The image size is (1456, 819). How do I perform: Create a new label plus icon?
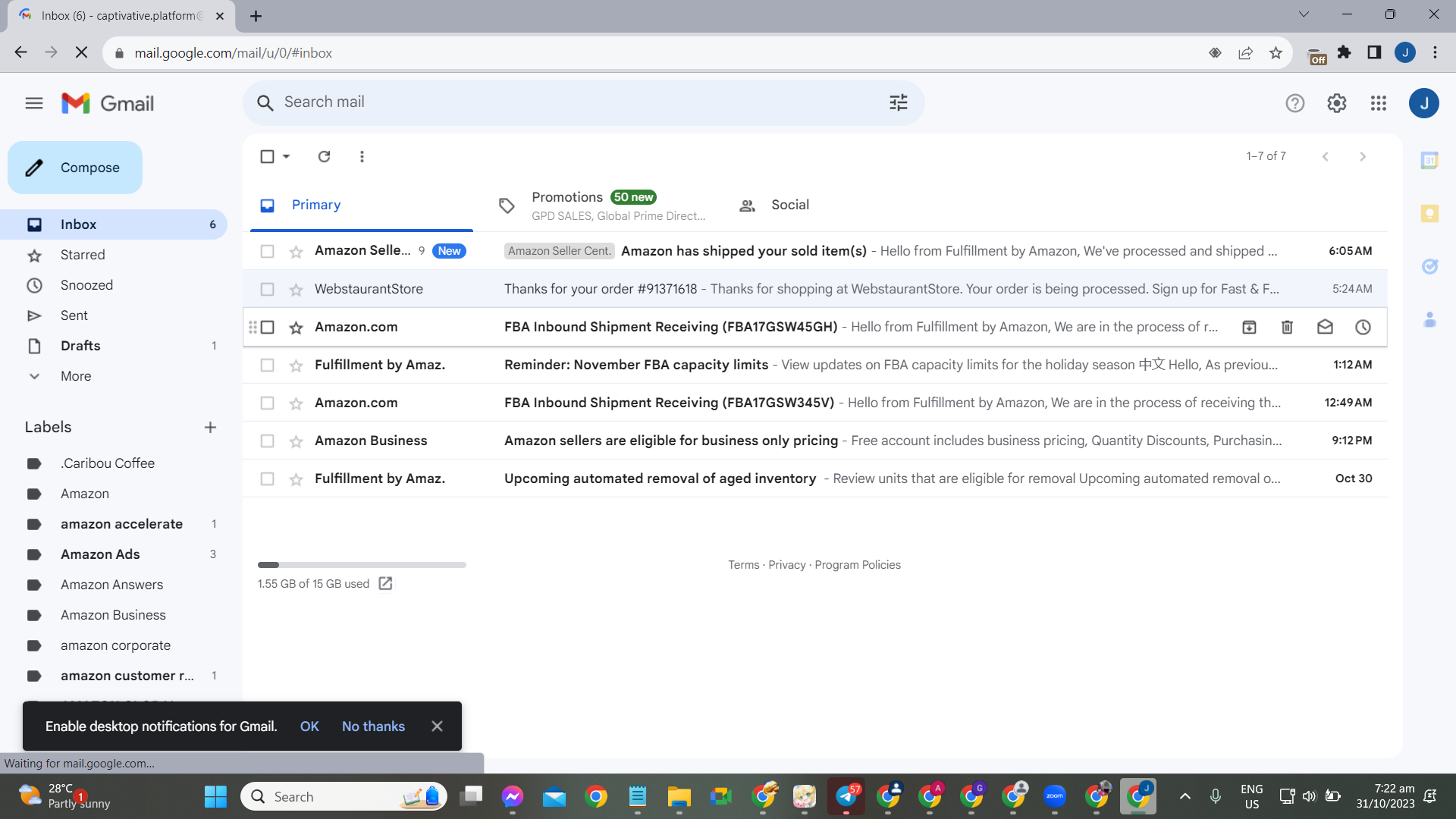click(210, 427)
